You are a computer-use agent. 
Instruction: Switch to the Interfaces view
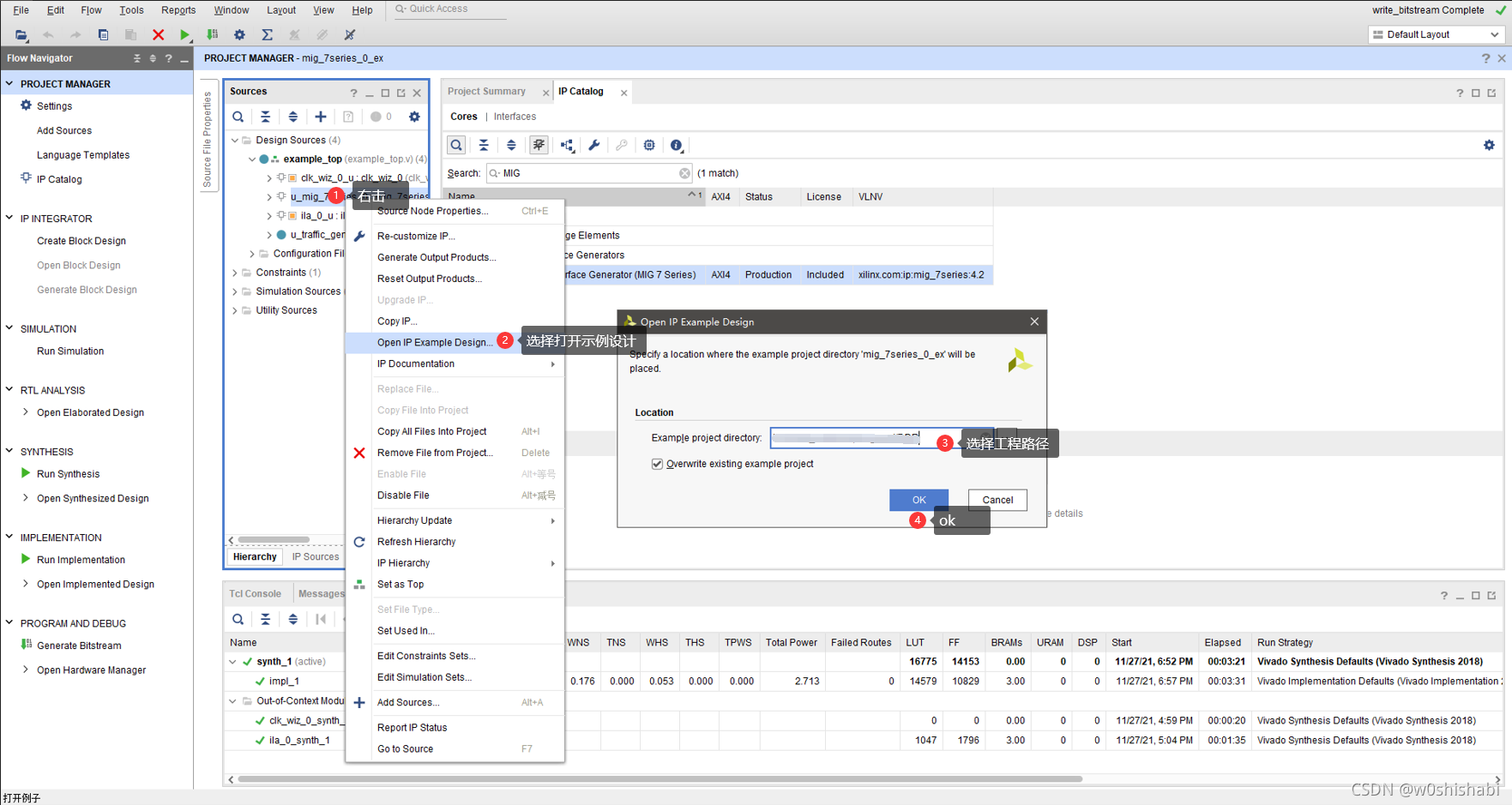[515, 117]
